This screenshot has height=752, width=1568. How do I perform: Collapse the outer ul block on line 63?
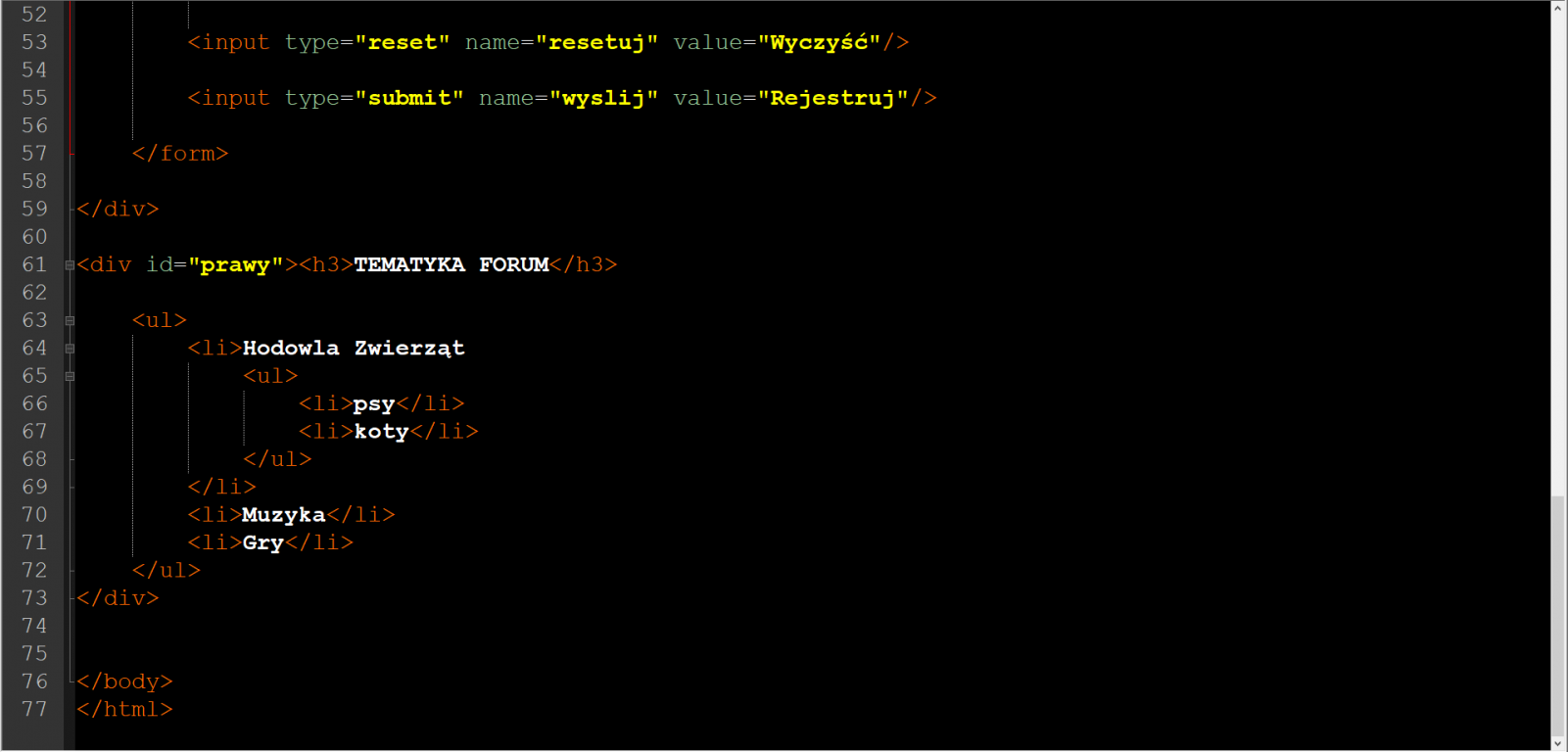click(70, 320)
